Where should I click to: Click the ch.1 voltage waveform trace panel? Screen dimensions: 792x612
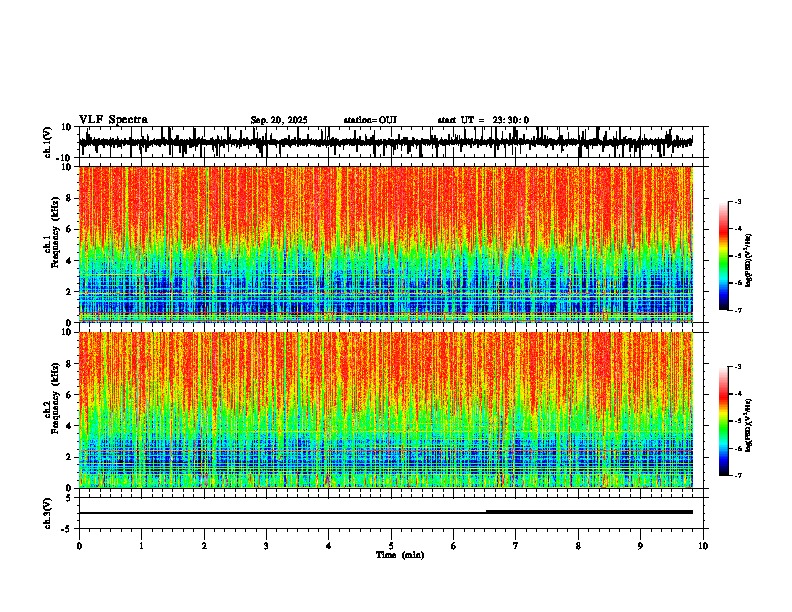tap(393, 142)
